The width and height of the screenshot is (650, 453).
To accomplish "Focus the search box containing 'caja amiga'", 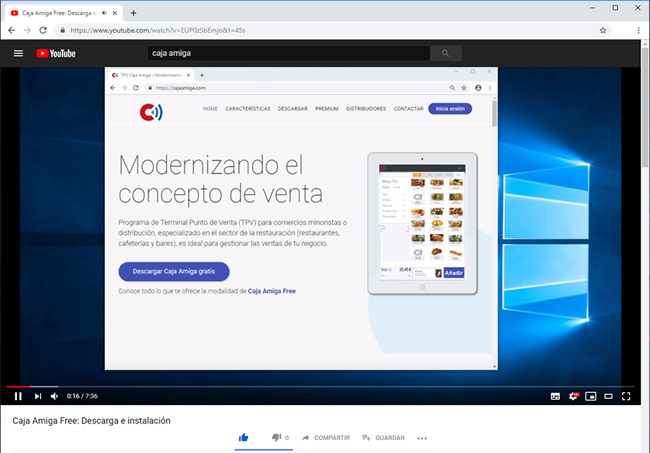I will 289,53.
